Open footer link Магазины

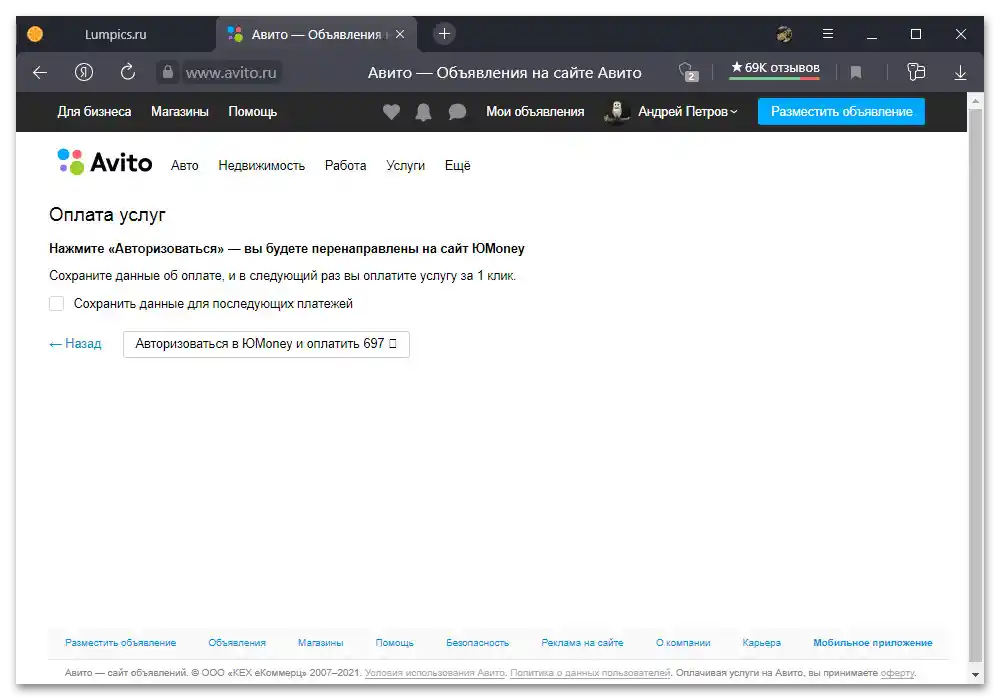tap(320, 643)
